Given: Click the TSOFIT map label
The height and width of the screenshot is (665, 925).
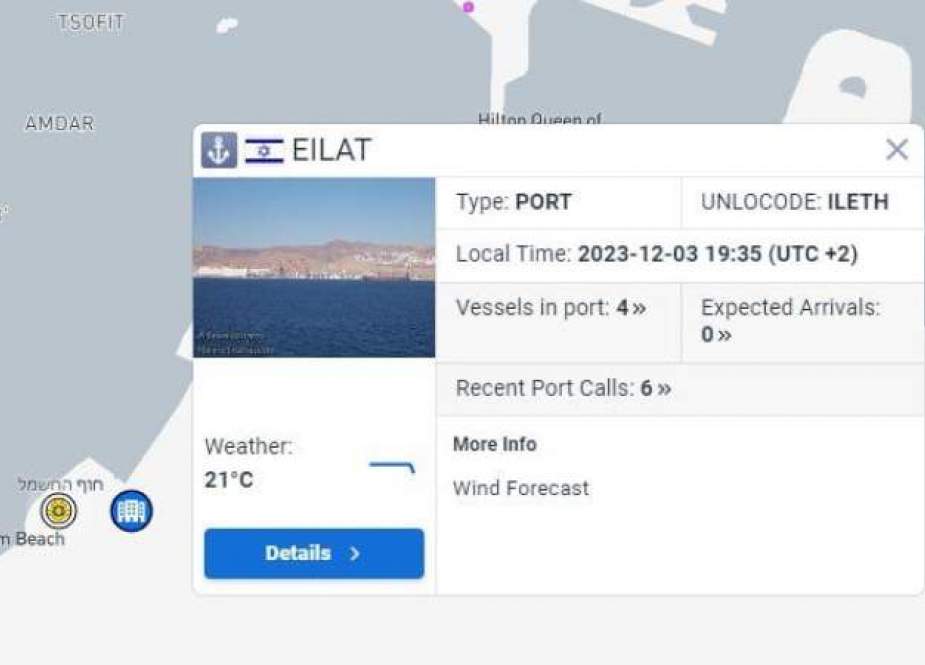Looking at the screenshot, I should tap(91, 23).
